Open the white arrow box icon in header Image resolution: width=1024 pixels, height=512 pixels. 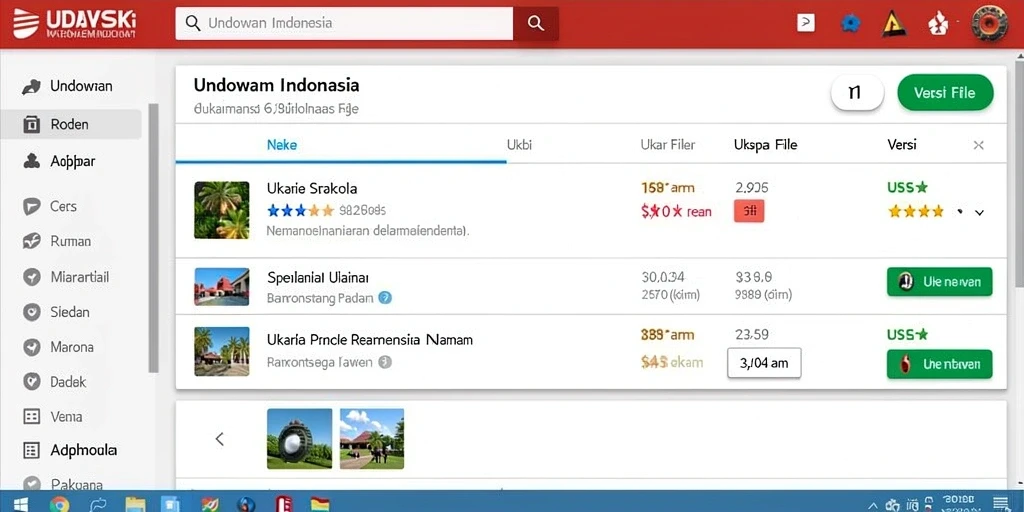(806, 23)
